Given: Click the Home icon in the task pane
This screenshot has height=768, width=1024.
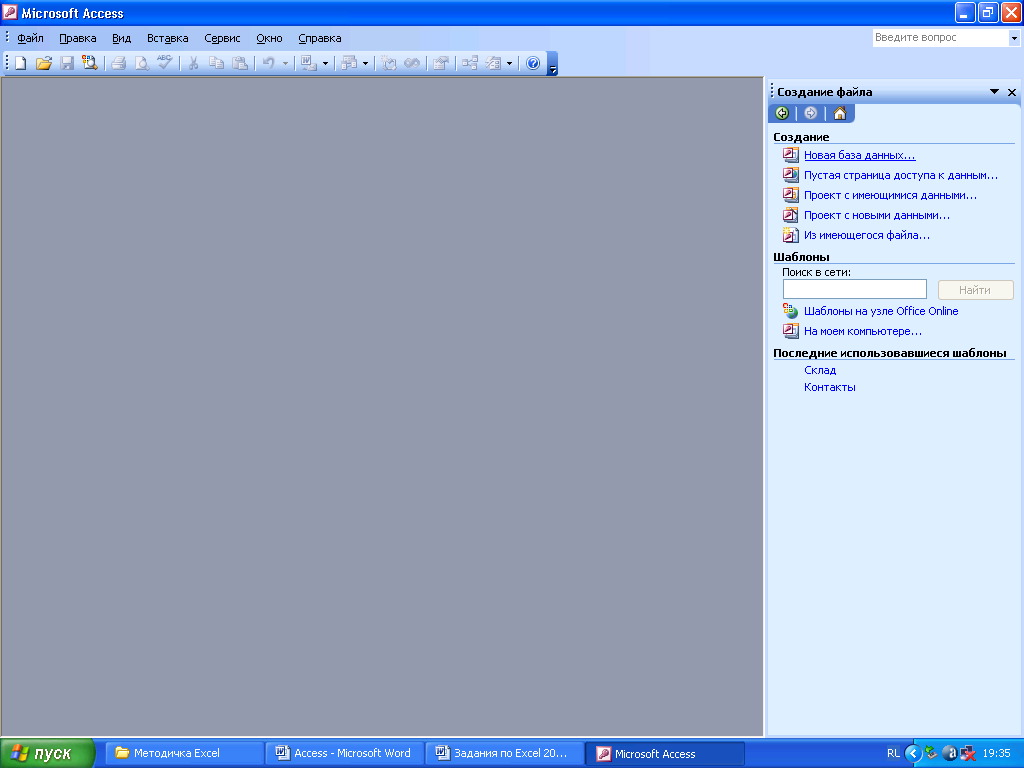Looking at the screenshot, I should [840, 113].
